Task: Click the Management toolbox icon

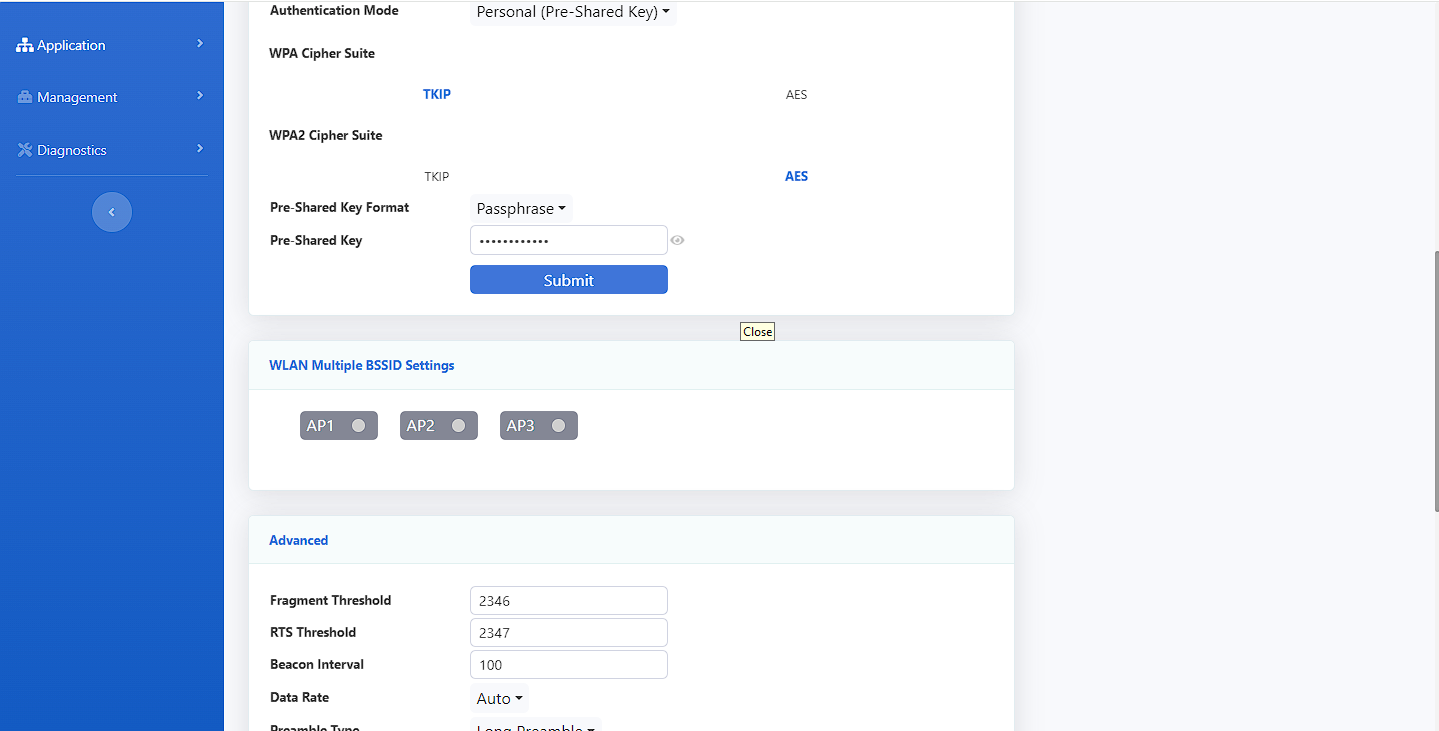Action: point(25,97)
